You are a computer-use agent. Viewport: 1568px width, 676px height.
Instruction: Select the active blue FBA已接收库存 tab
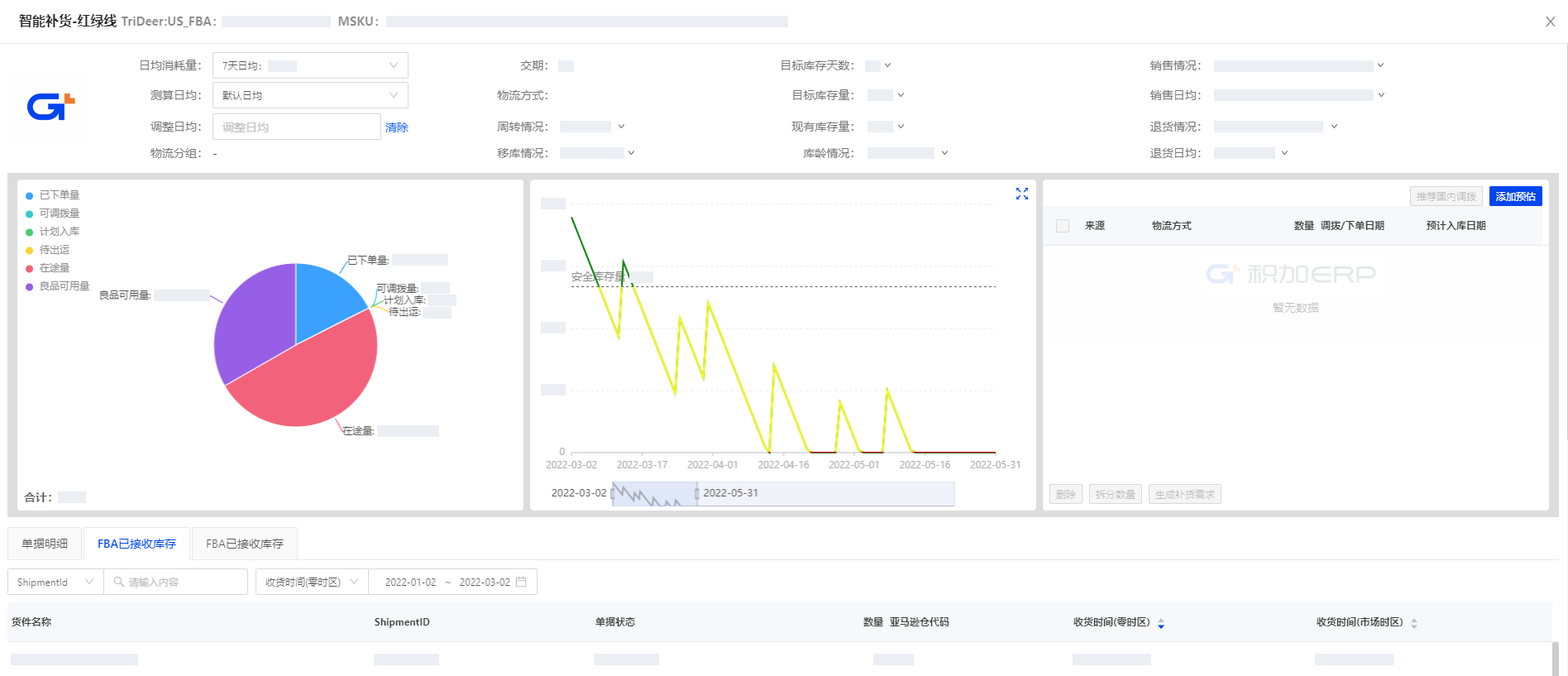136,544
